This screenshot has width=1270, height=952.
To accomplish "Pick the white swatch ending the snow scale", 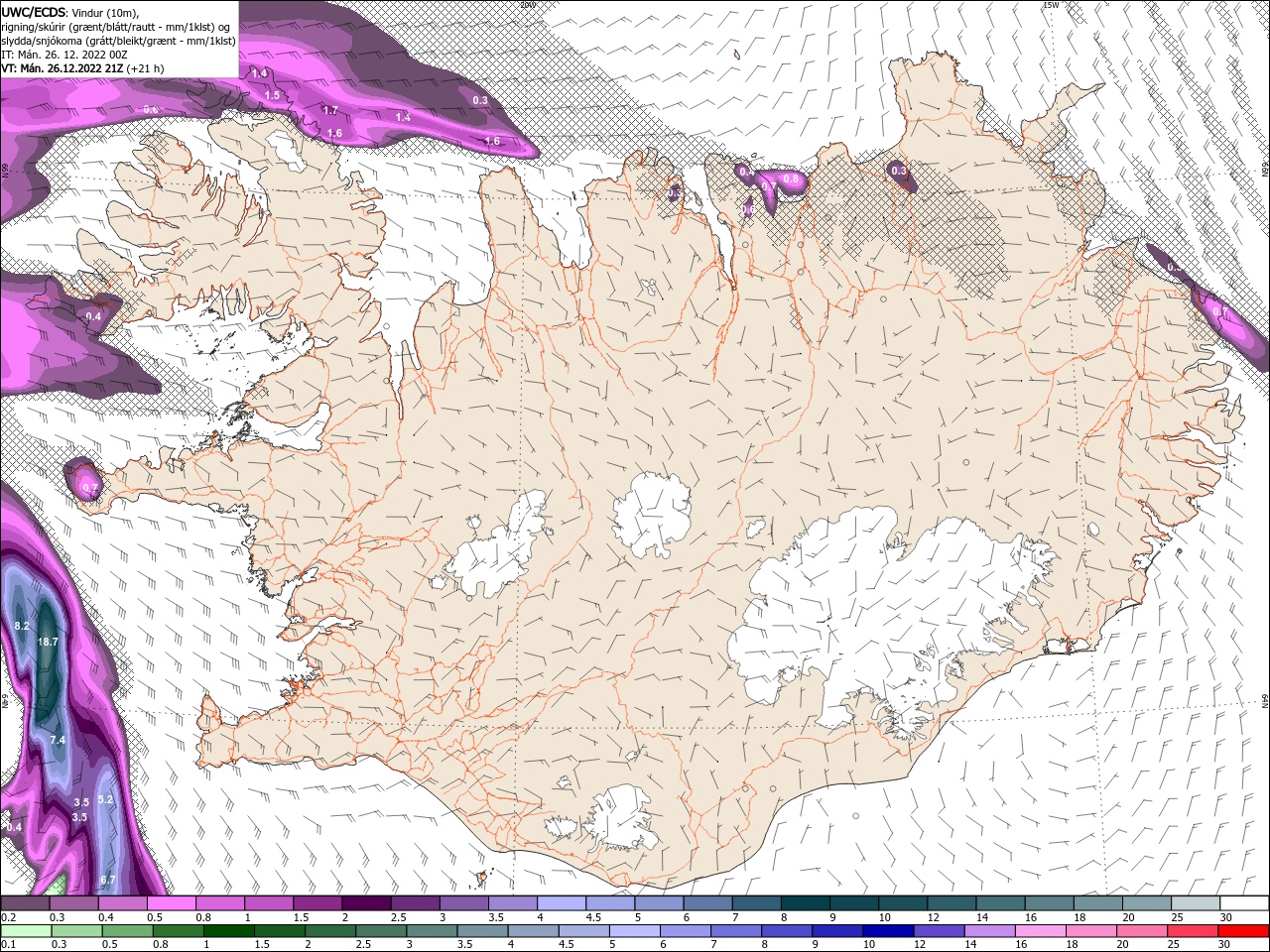I will click(x=1244, y=903).
